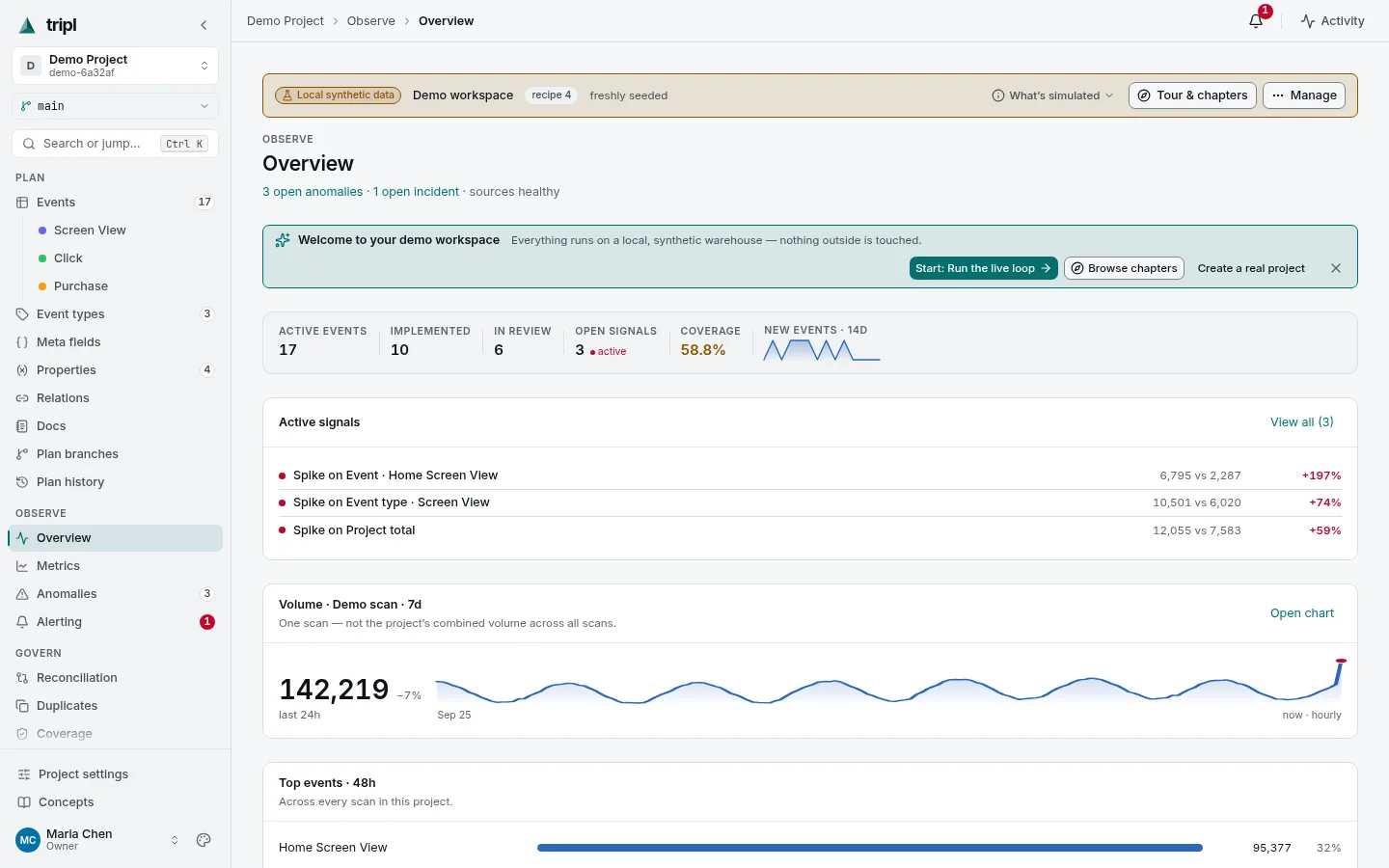Viewport: 1389px width, 868px height.
Task: Open Reconciliation icon item
Action: coord(115,678)
